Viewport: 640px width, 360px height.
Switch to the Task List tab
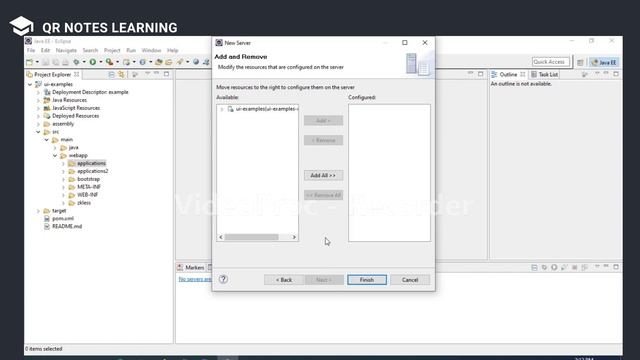(x=544, y=74)
